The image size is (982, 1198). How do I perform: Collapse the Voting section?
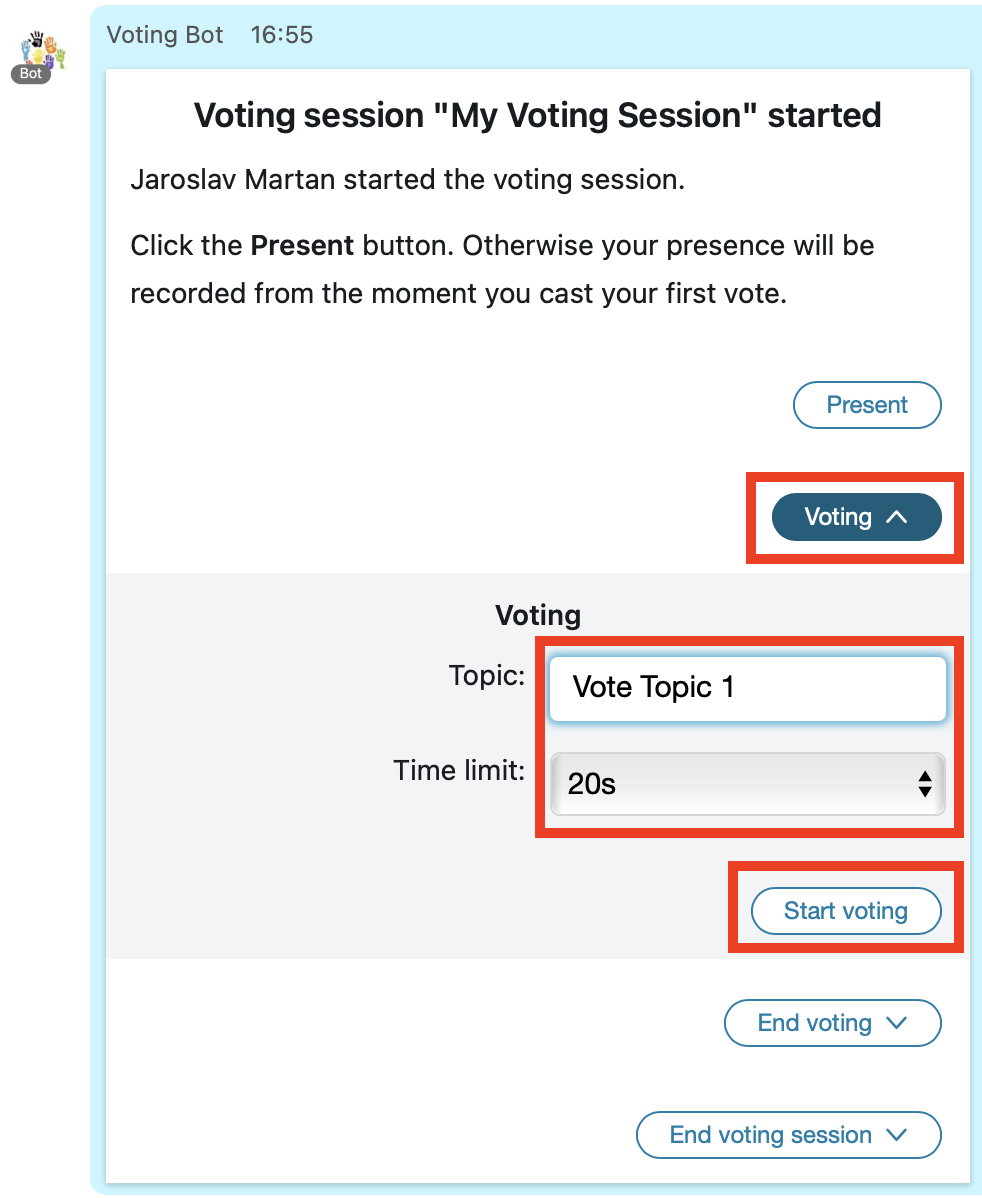point(856,517)
